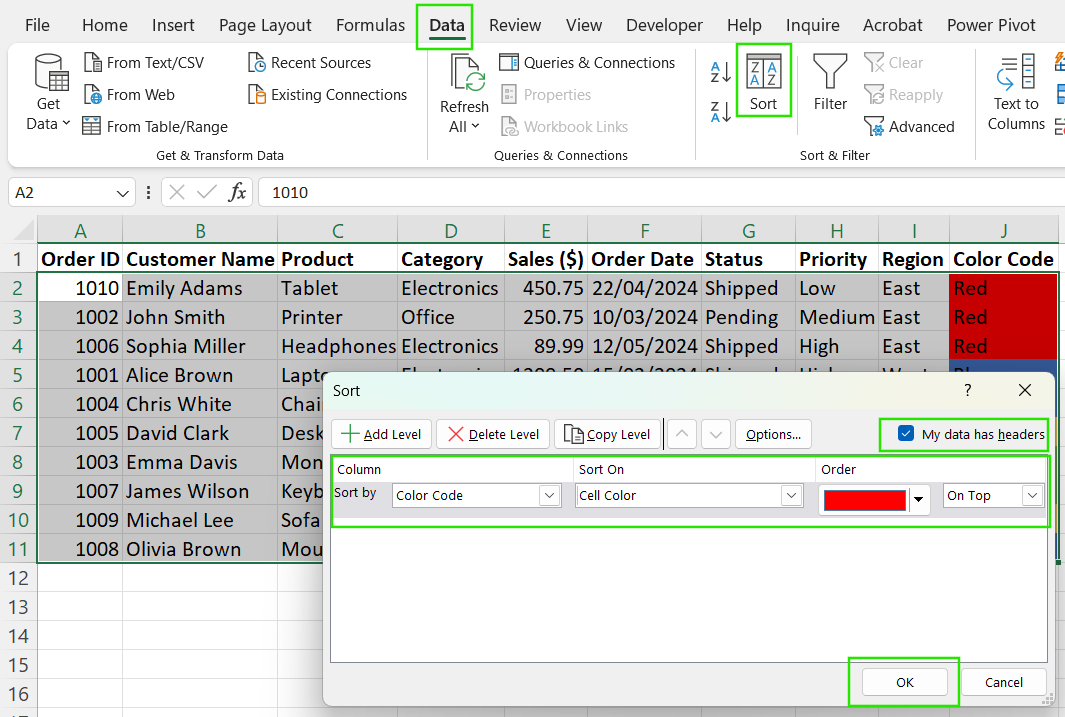Select the Pending status cell

click(x=748, y=317)
